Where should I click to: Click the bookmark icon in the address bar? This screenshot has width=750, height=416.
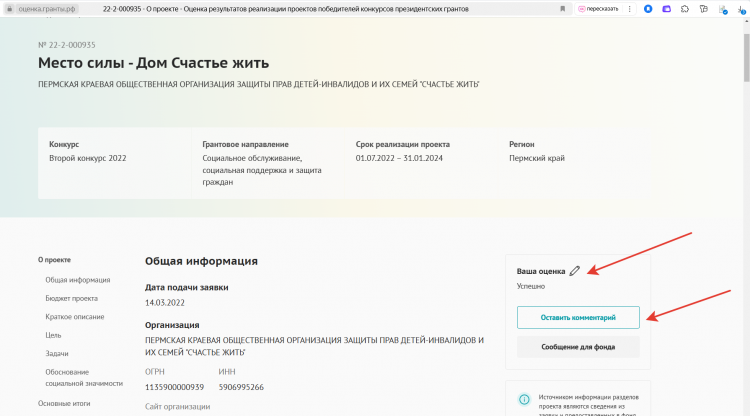coord(563,8)
